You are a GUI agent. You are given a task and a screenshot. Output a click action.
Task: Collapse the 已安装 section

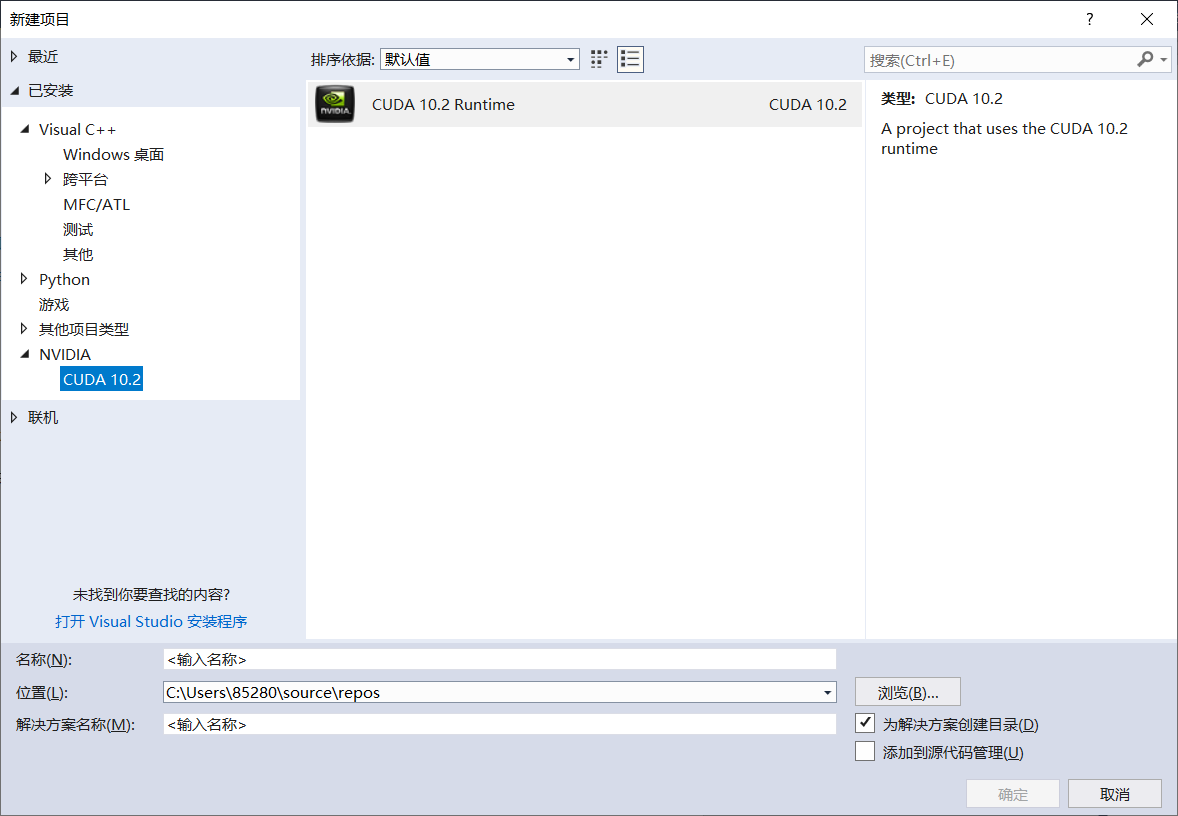pos(14,91)
